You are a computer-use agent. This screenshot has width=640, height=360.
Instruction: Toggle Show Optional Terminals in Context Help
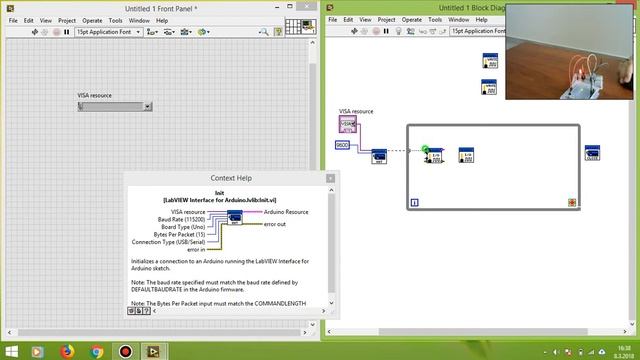(131, 311)
